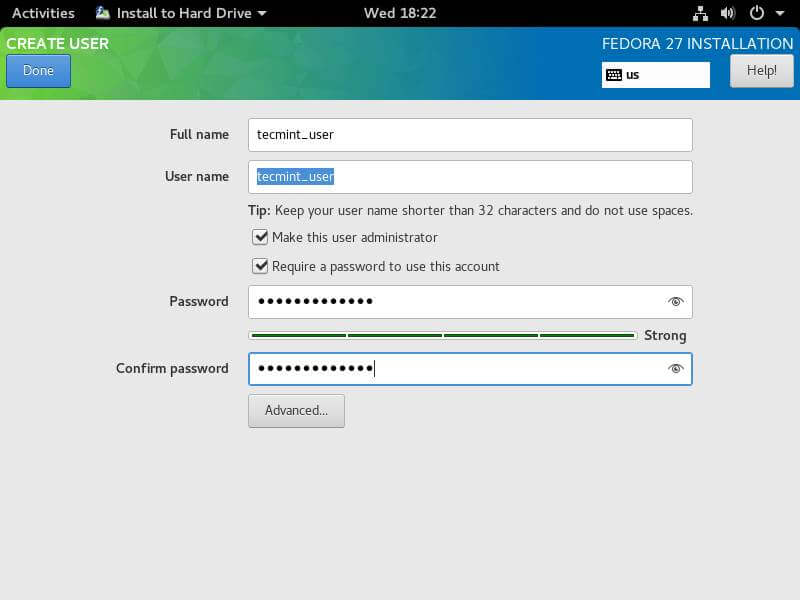Click the keyboard layout icon beside 'us'
This screenshot has height=600, width=800.
coord(614,75)
